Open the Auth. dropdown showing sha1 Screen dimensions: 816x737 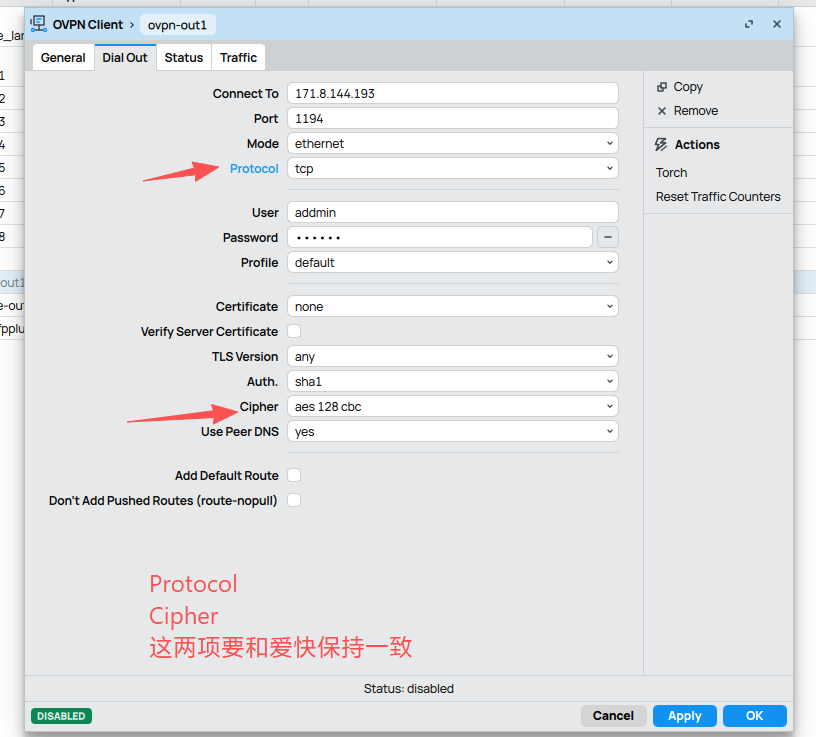click(x=452, y=382)
